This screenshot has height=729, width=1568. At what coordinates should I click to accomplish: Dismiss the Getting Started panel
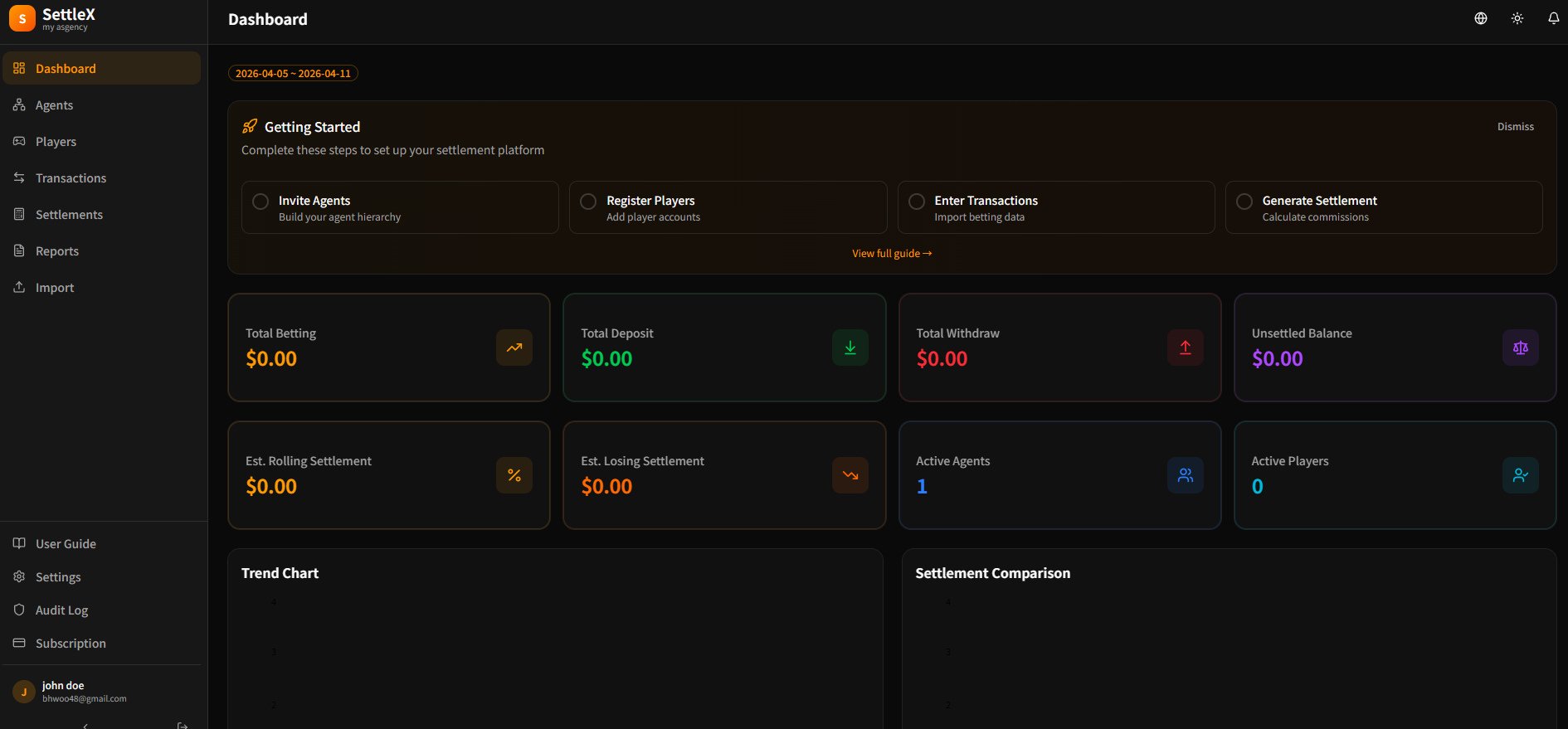[x=1515, y=127]
